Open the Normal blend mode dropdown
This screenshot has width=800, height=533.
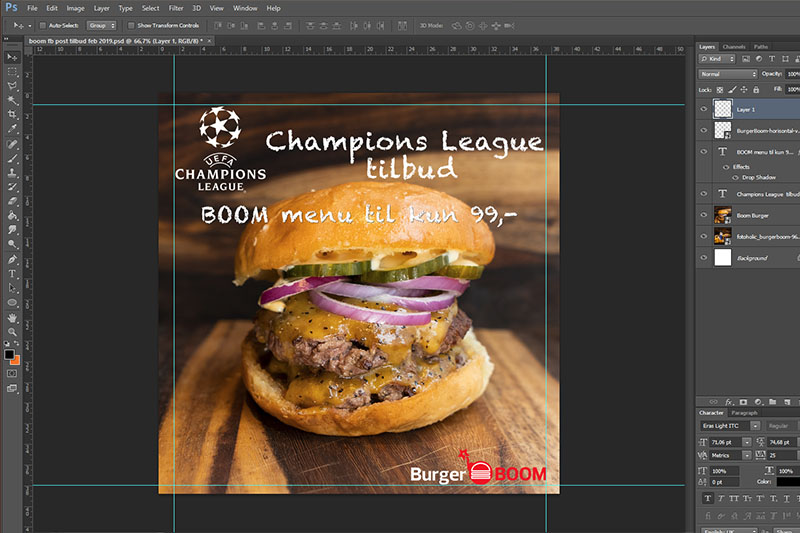pyautogui.click(x=728, y=74)
